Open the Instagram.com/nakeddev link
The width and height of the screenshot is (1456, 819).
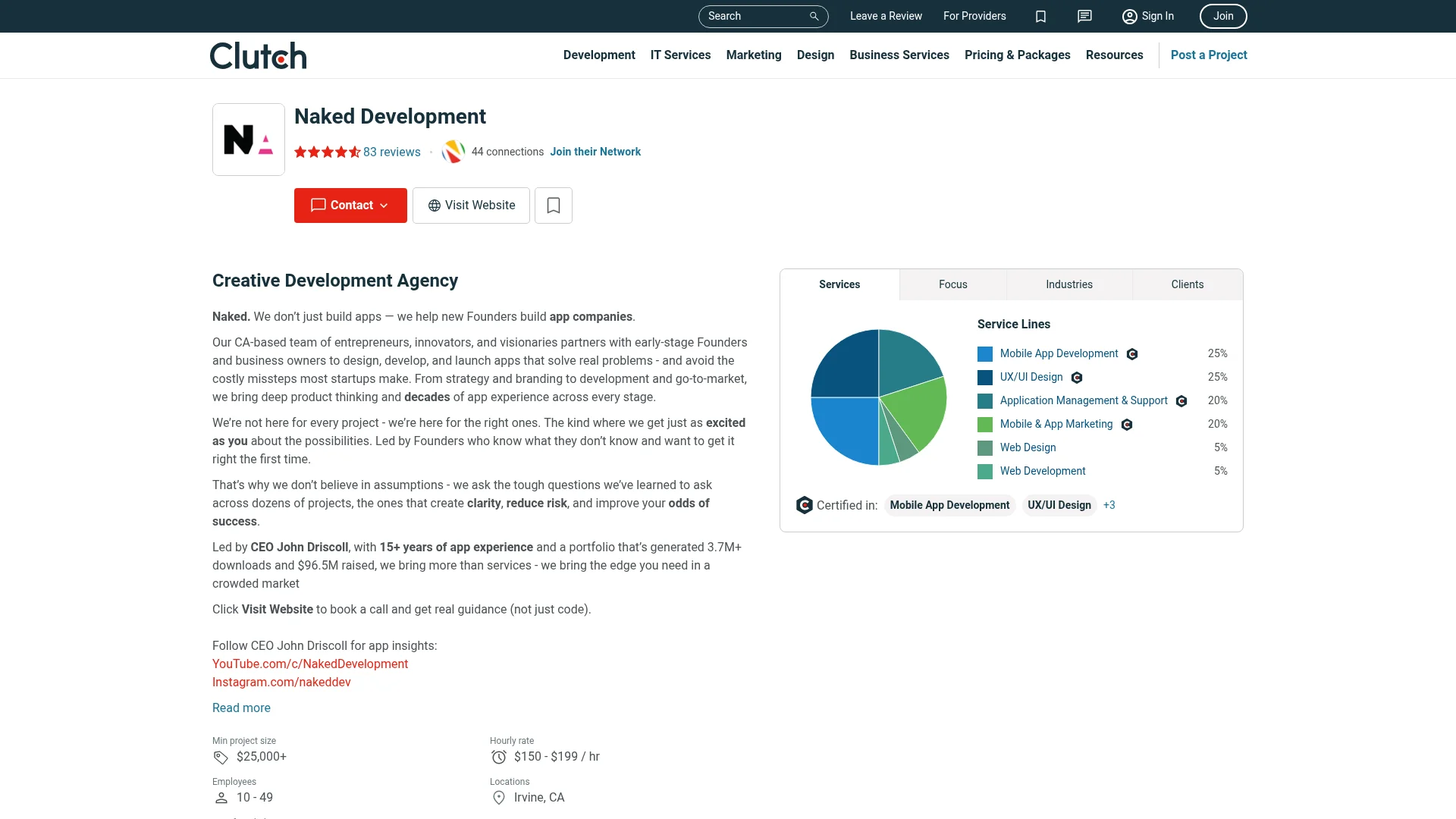281,682
